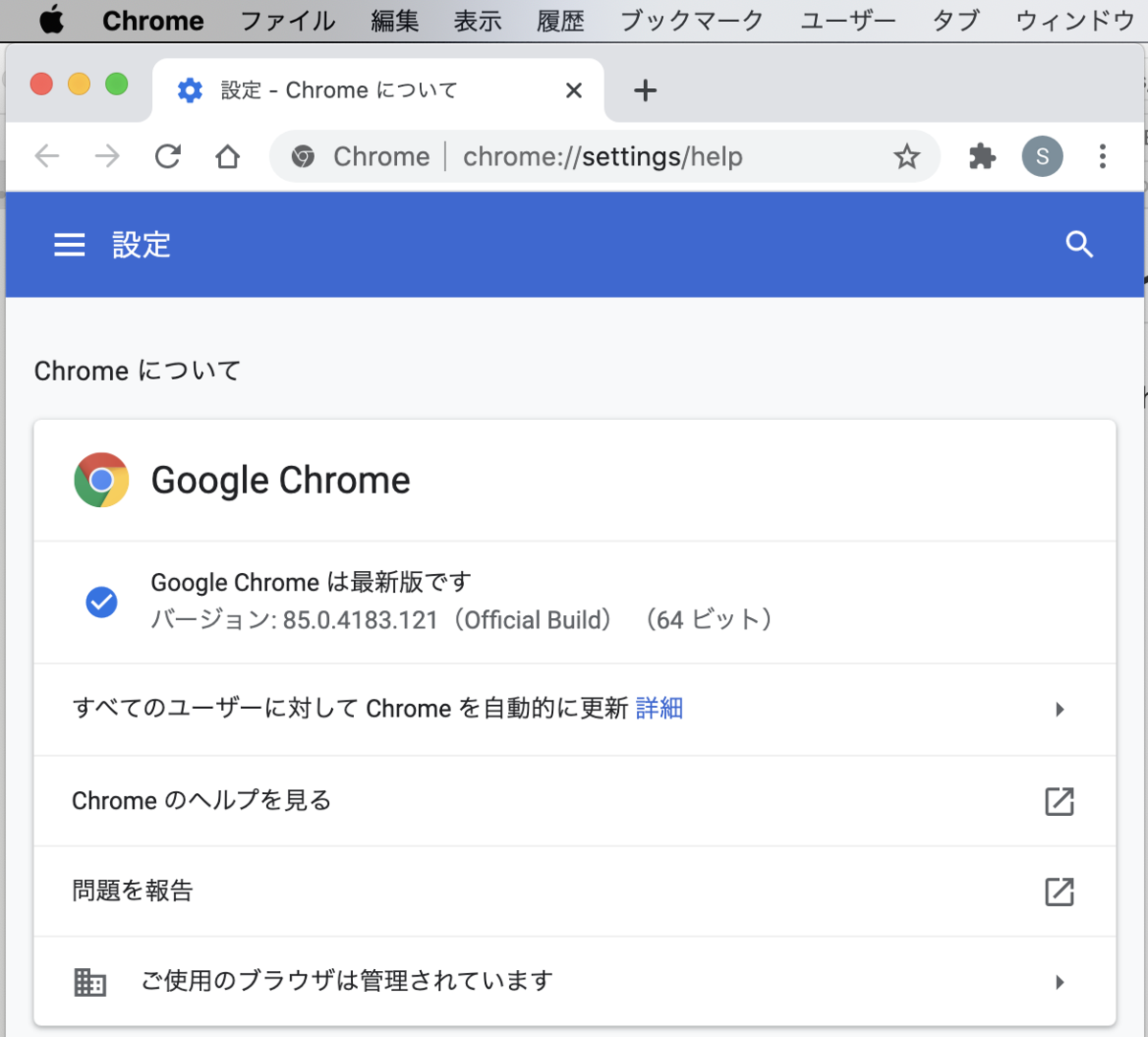Click the 詳細 link
1148x1037 pixels.
659,709
